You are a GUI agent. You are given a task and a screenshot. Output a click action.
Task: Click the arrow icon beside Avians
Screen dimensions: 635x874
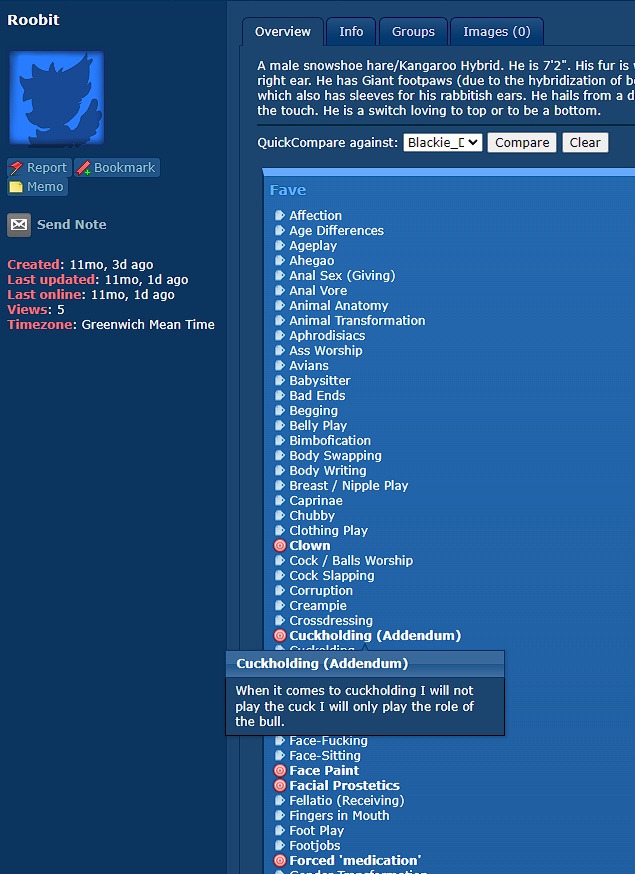click(280, 366)
